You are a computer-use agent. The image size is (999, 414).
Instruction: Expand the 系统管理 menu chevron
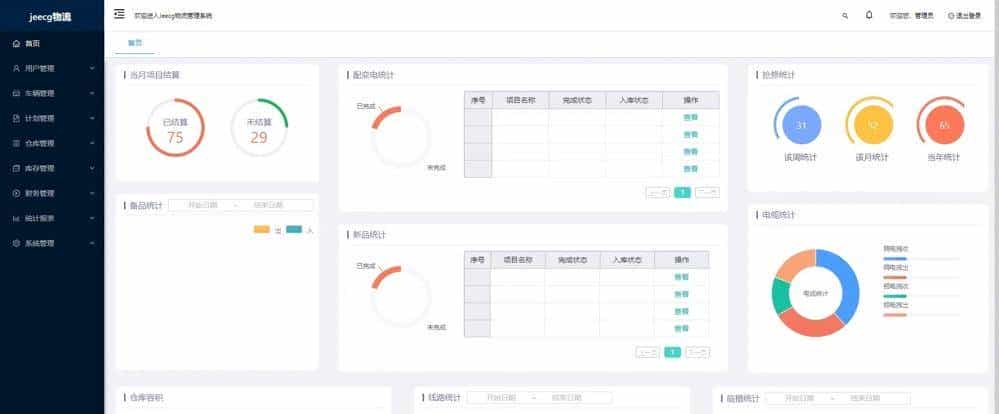tap(92, 243)
